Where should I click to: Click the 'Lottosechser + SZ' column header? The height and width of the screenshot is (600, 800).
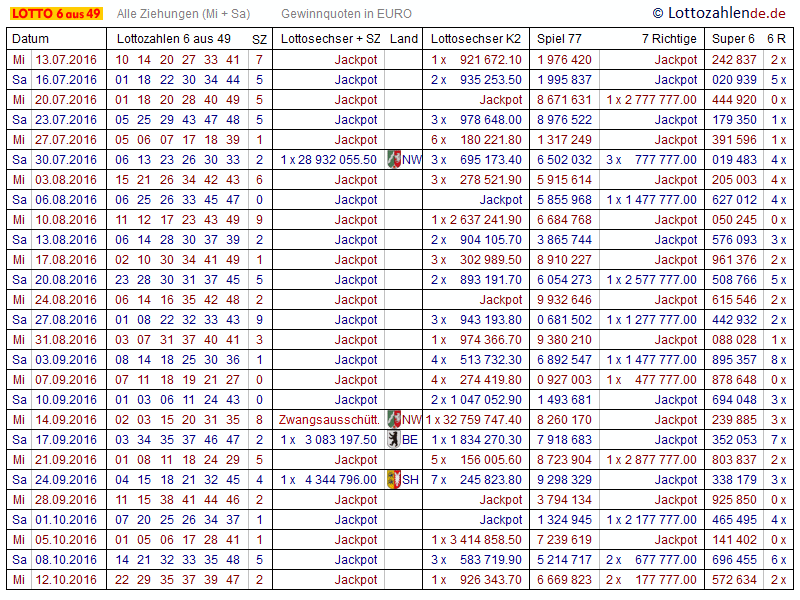pyautogui.click(x=331, y=39)
